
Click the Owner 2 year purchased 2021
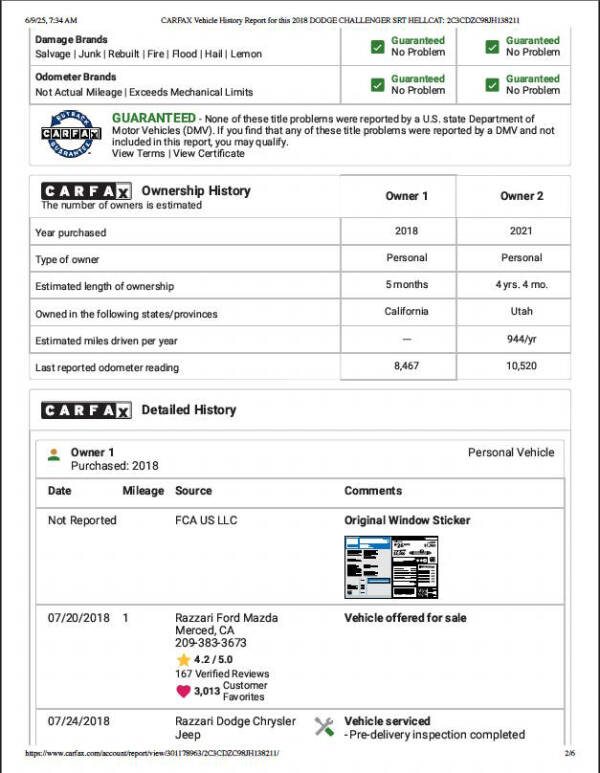tap(521, 231)
